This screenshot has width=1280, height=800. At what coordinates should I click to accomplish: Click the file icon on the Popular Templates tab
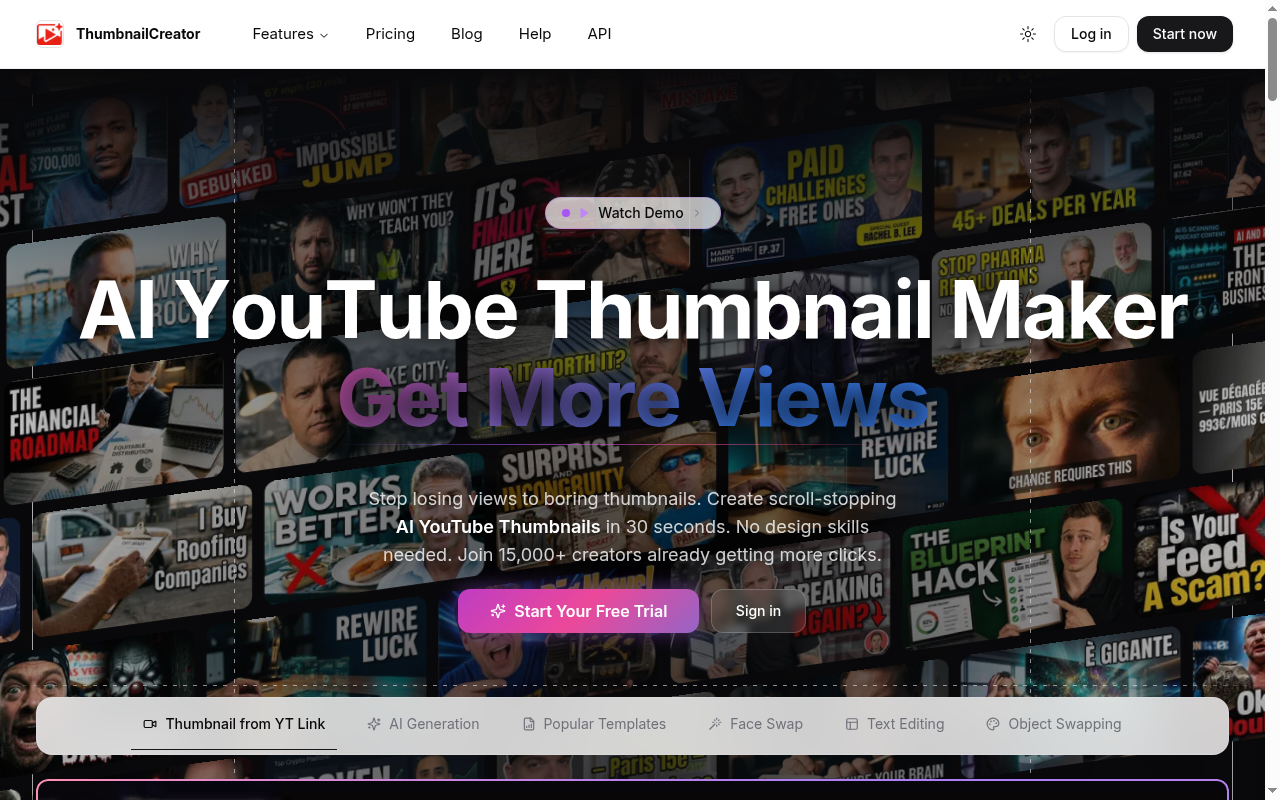point(529,724)
